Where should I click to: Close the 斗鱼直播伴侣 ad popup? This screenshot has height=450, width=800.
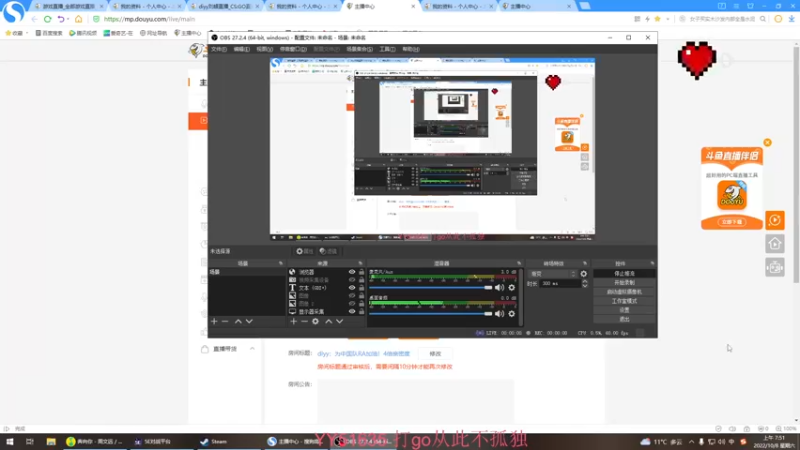pyautogui.click(x=767, y=142)
